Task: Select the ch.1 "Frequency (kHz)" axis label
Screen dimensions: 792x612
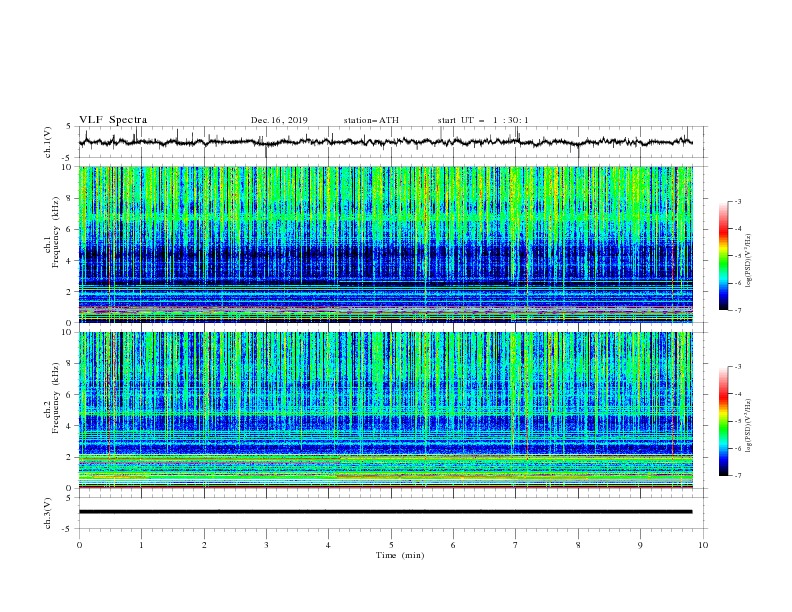Action: (56, 232)
